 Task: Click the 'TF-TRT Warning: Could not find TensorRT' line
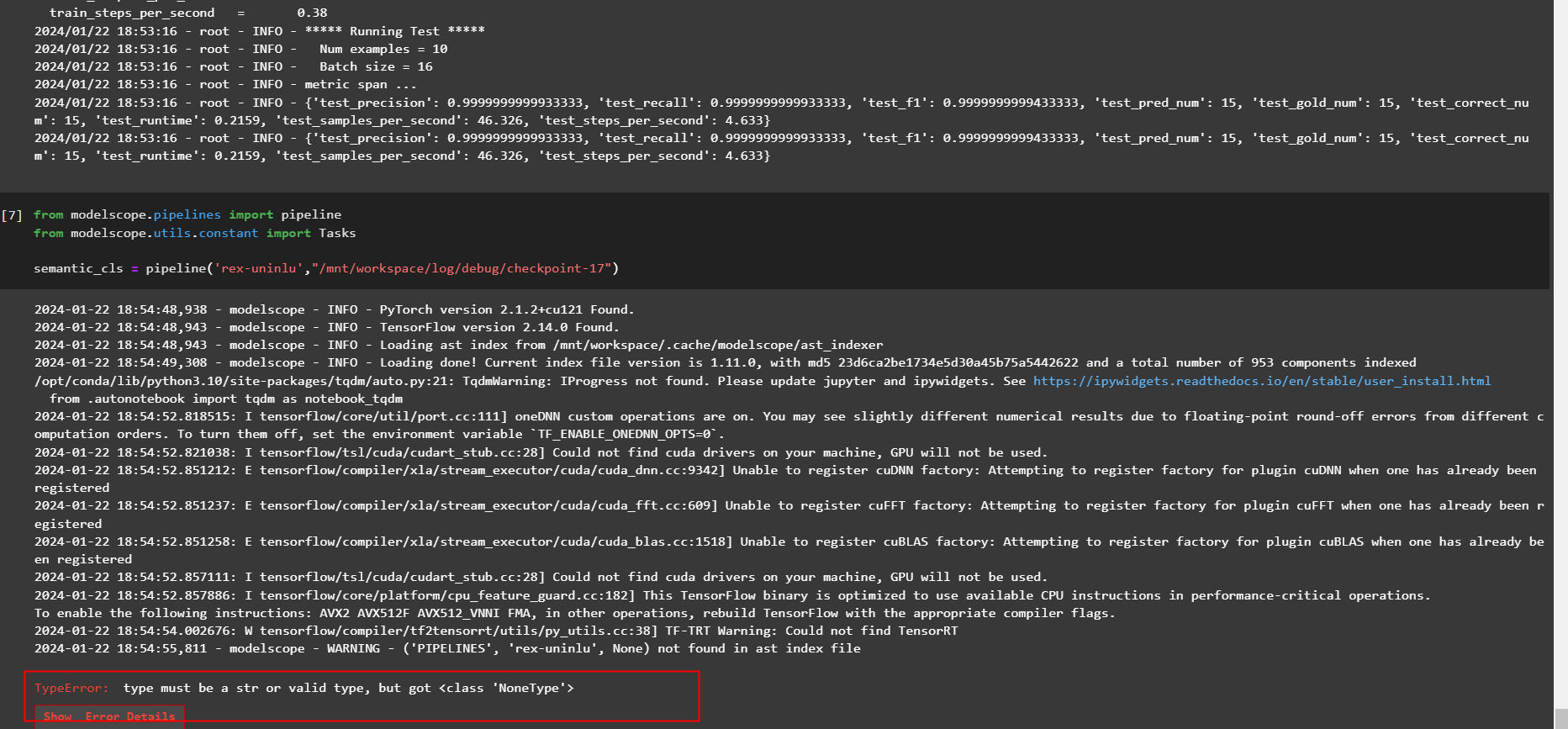click(496, 631)
